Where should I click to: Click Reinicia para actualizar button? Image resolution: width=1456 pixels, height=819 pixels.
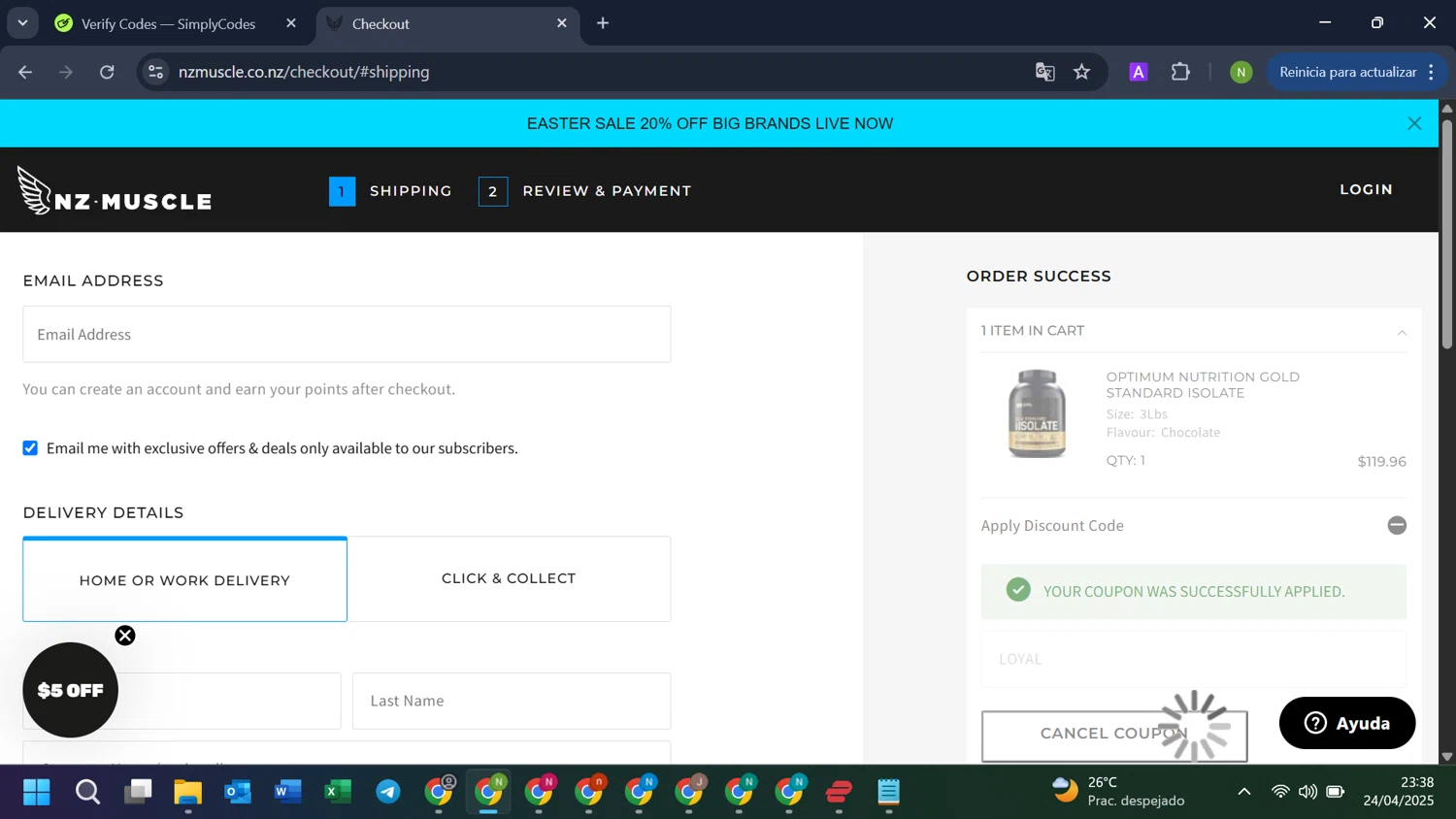coord(1347,72)
